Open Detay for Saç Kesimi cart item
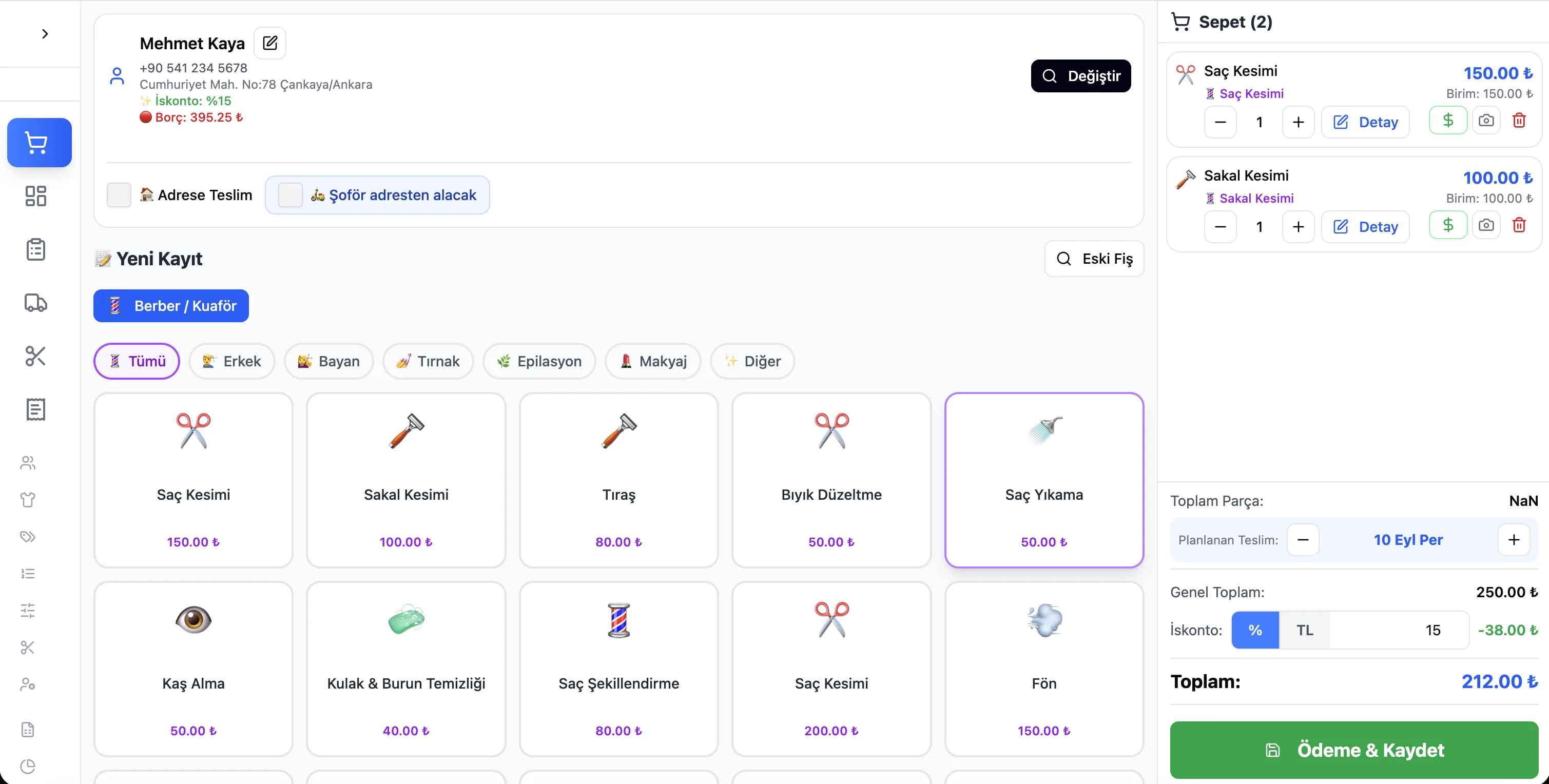This screenshot has width=1549, height=784. [x=1365, y=122]
